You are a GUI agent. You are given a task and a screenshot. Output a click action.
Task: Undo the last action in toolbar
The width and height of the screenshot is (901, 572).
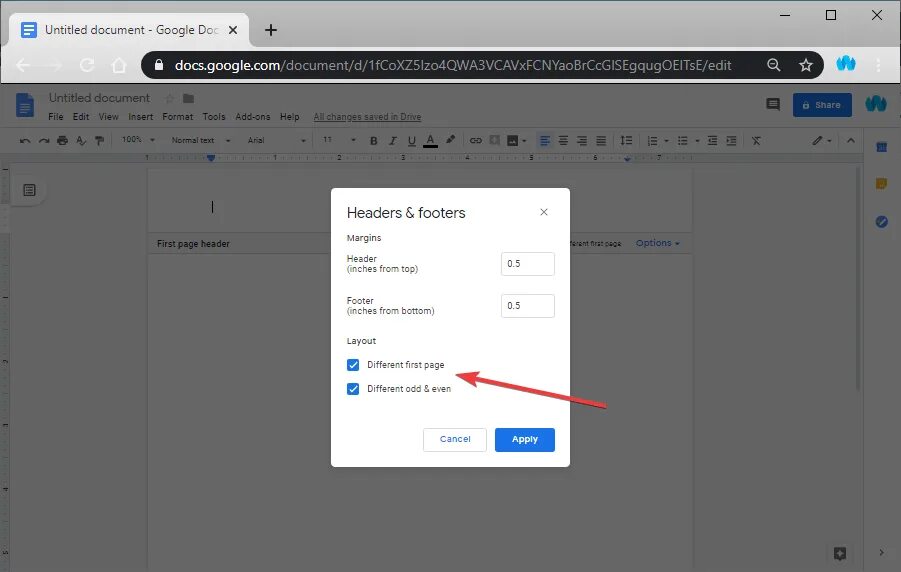pyautogui.click(x=25, y=141)
